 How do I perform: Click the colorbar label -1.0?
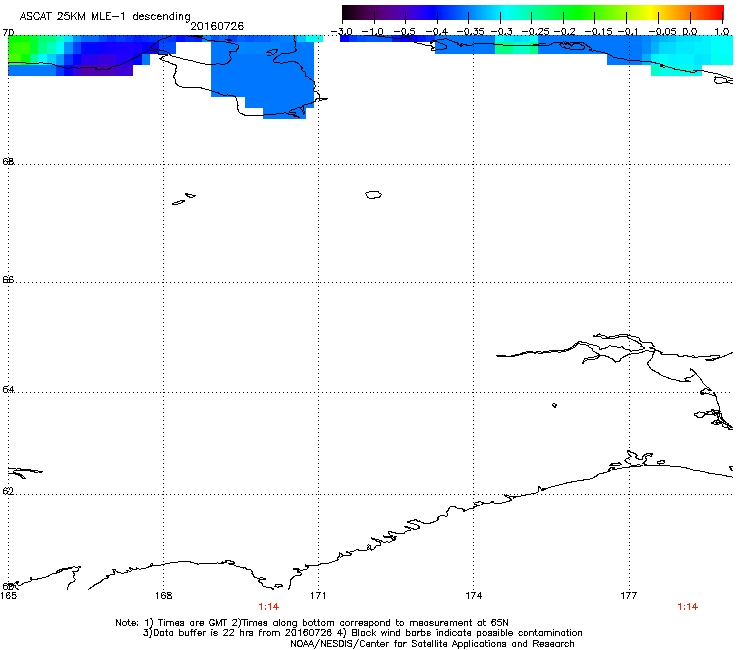point(373,32)
